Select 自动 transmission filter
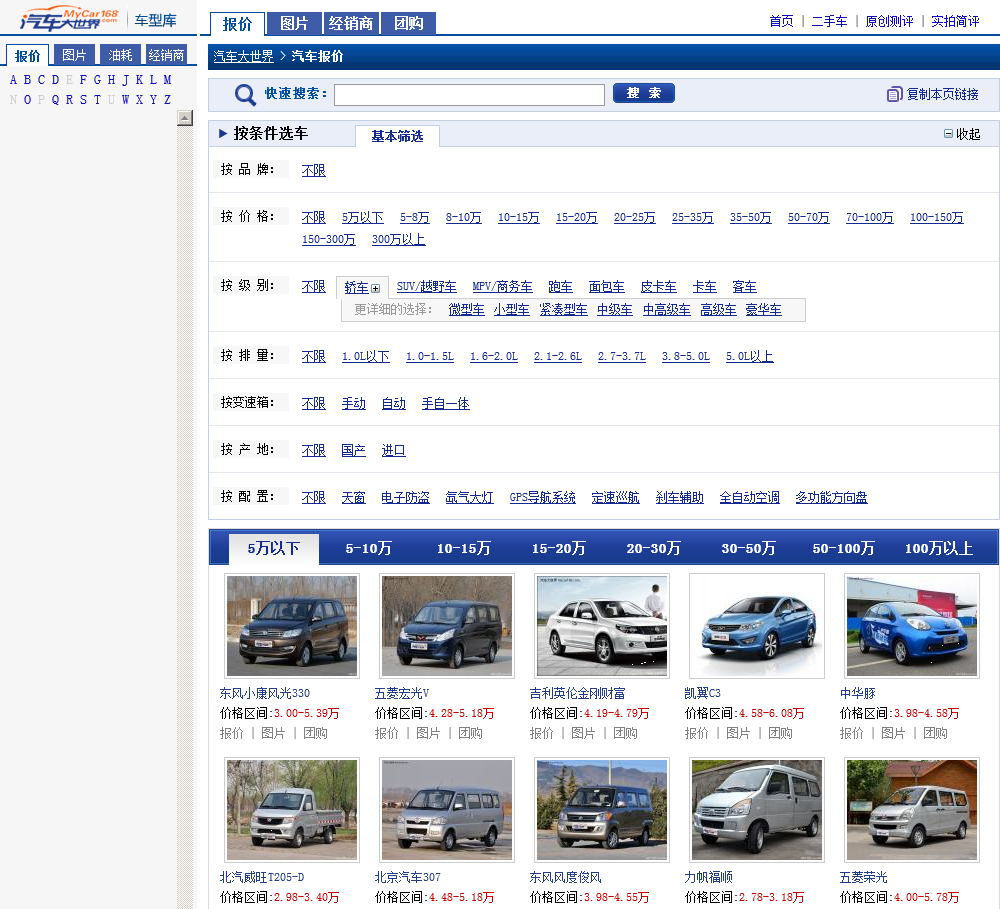Screen dimensions: 1000x909 pos(393,404)
